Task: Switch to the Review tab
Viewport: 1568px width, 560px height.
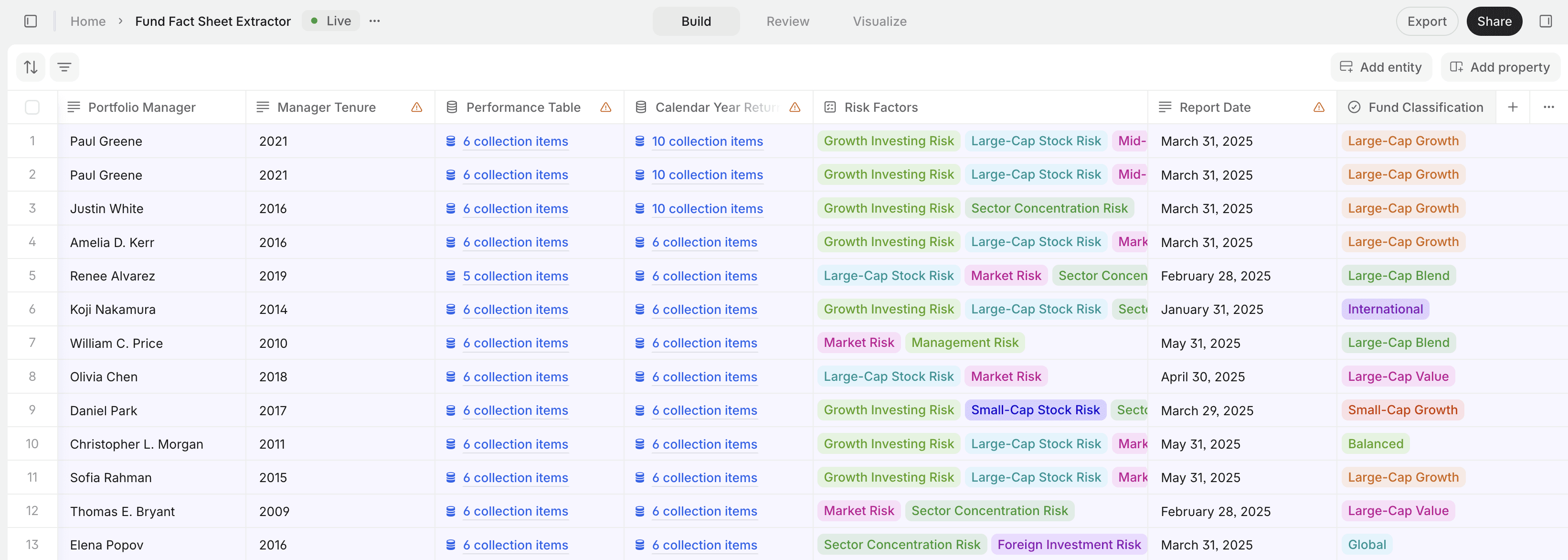Action: (787, 22)
